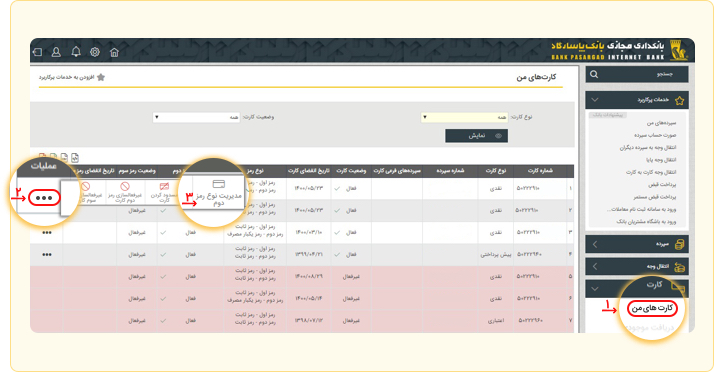Click the expiry date '۱۴۰۰/۰۸/۲۹' cell
Viewport: 714px width, 372px height.
309,276
